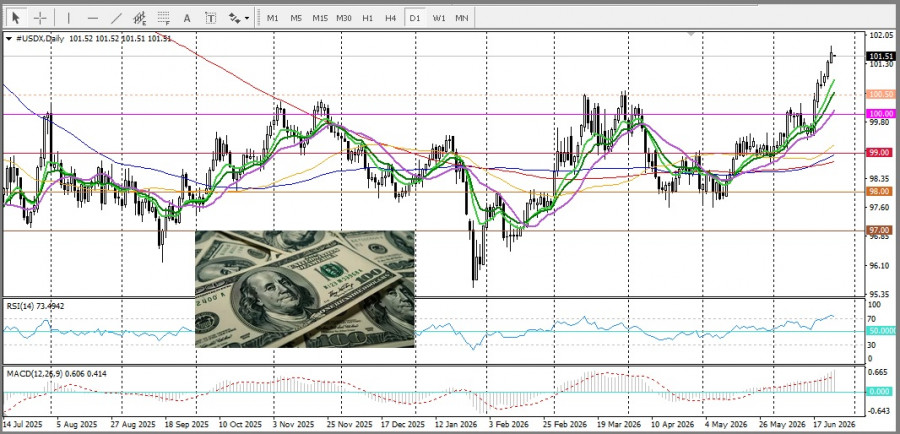Switch to M15 timeframe
Image resolution: width=900 pixels, height=434 pixels.
click(320, 18)
